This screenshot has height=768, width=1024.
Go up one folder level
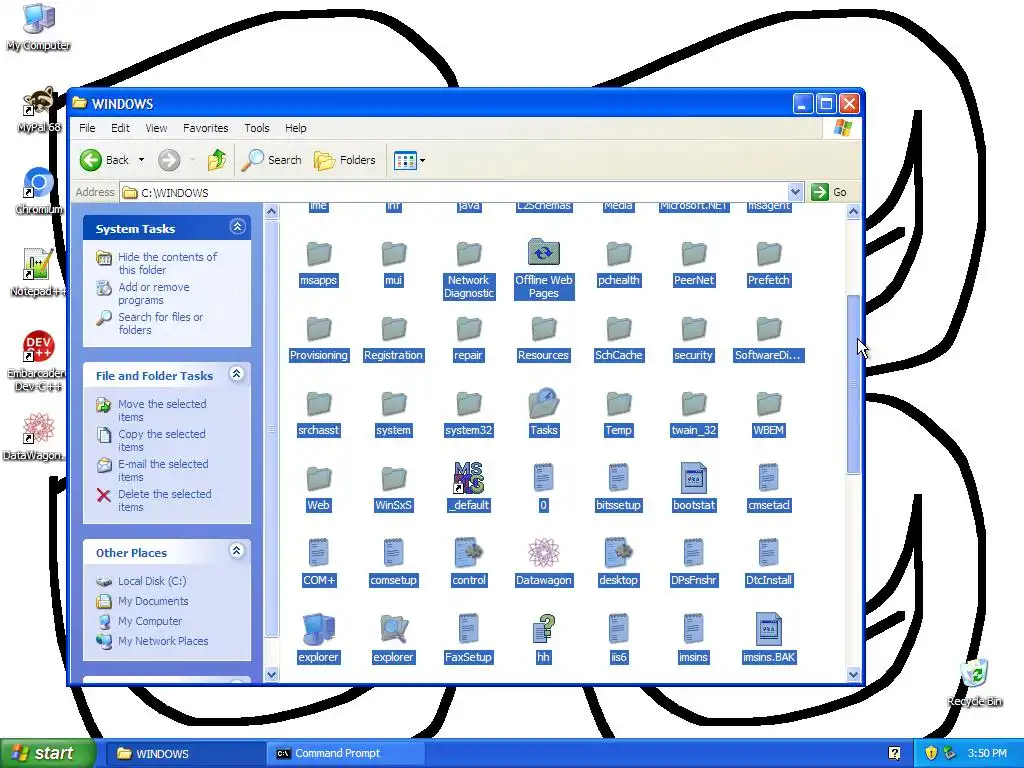pyautogui.click(x=216, y=159)
